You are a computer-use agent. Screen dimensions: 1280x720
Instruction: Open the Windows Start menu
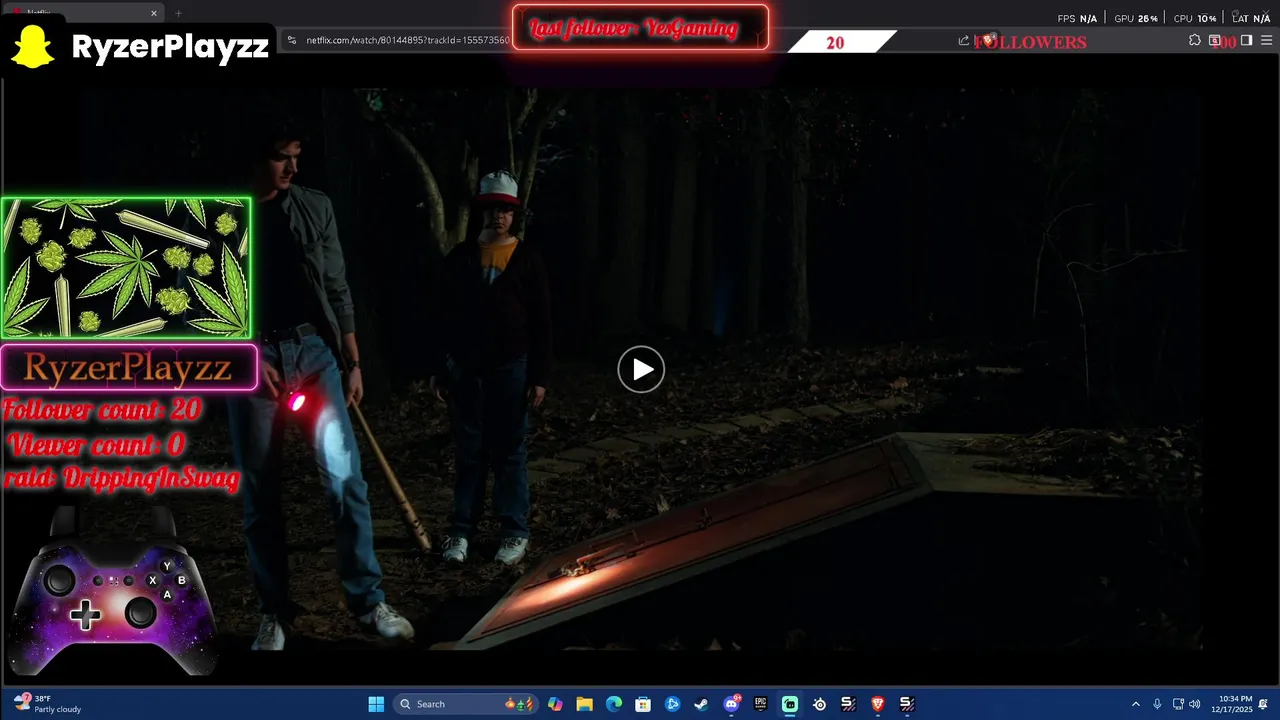376,704
